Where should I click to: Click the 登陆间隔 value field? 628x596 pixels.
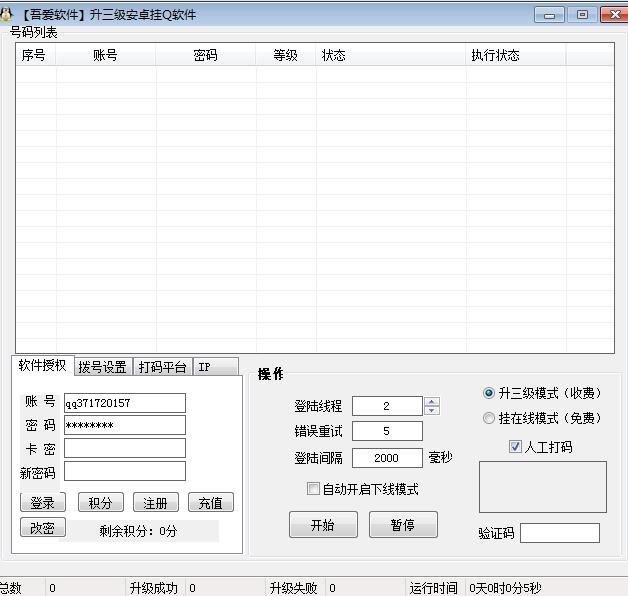click(x=387, y=458)
